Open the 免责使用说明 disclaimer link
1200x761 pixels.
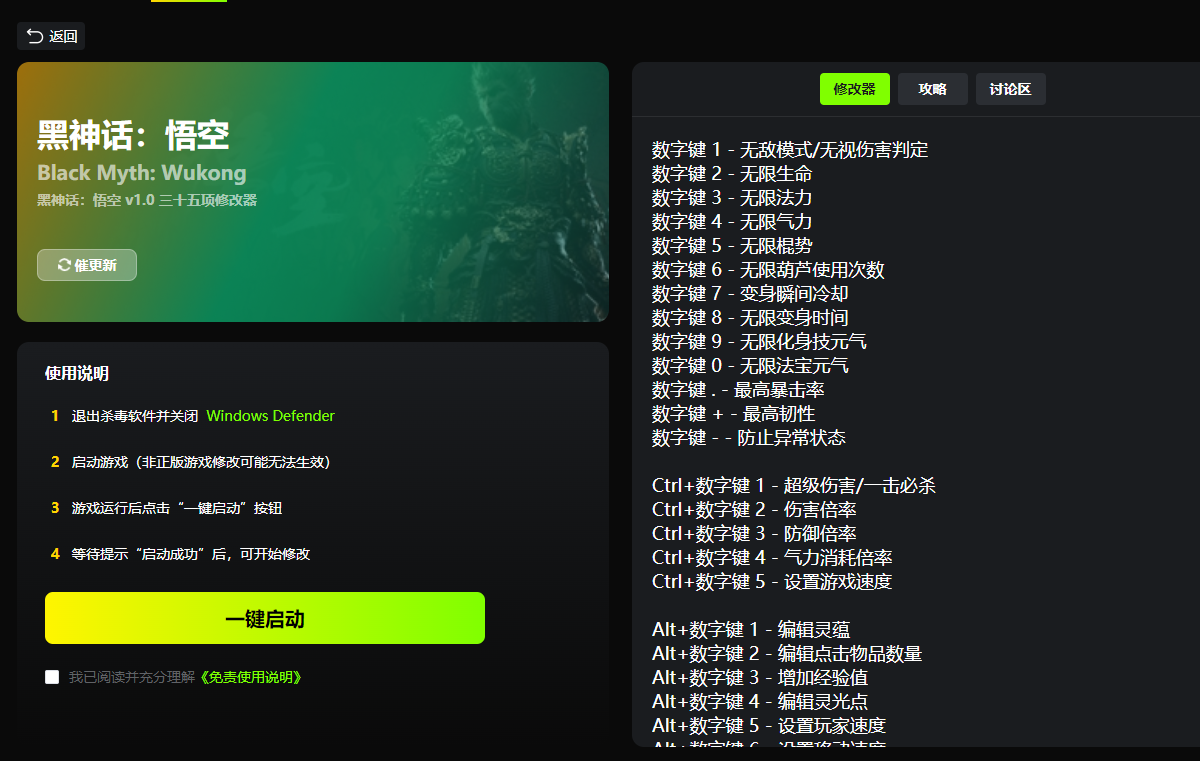(250, 677)
